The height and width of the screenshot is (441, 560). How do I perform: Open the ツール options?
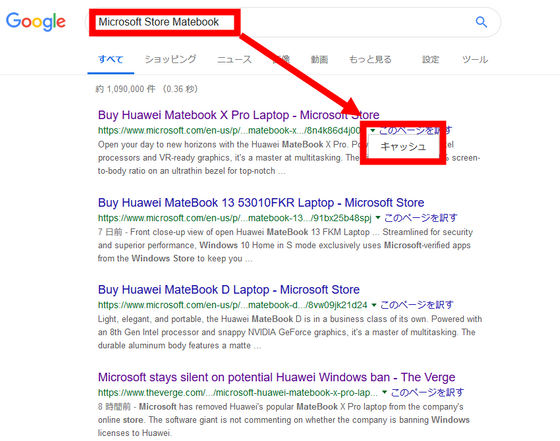[475, 59]
